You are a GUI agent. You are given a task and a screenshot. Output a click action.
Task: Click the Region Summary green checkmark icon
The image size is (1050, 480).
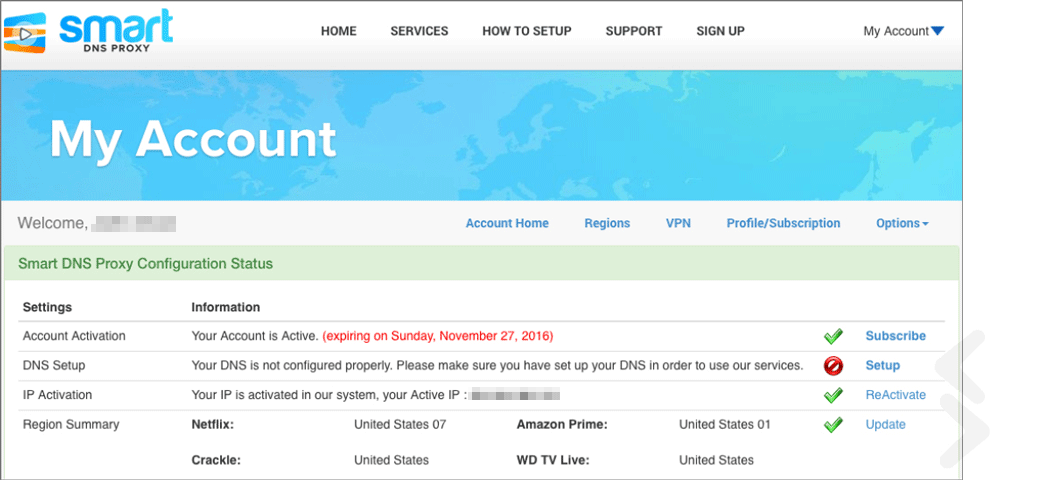[x=833, y=424]
